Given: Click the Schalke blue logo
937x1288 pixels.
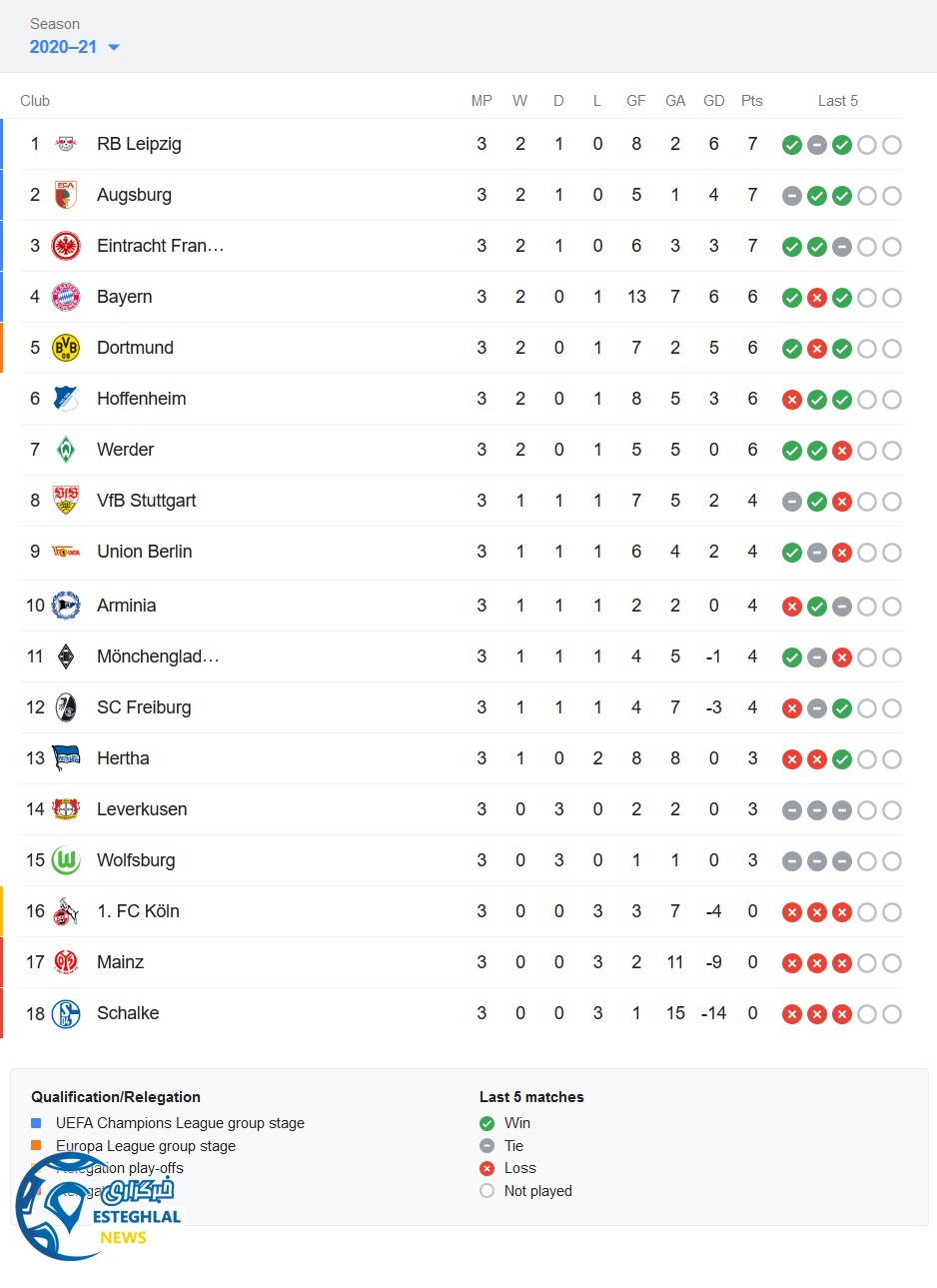Looking at the screenshot, I should click(66, 1013).
